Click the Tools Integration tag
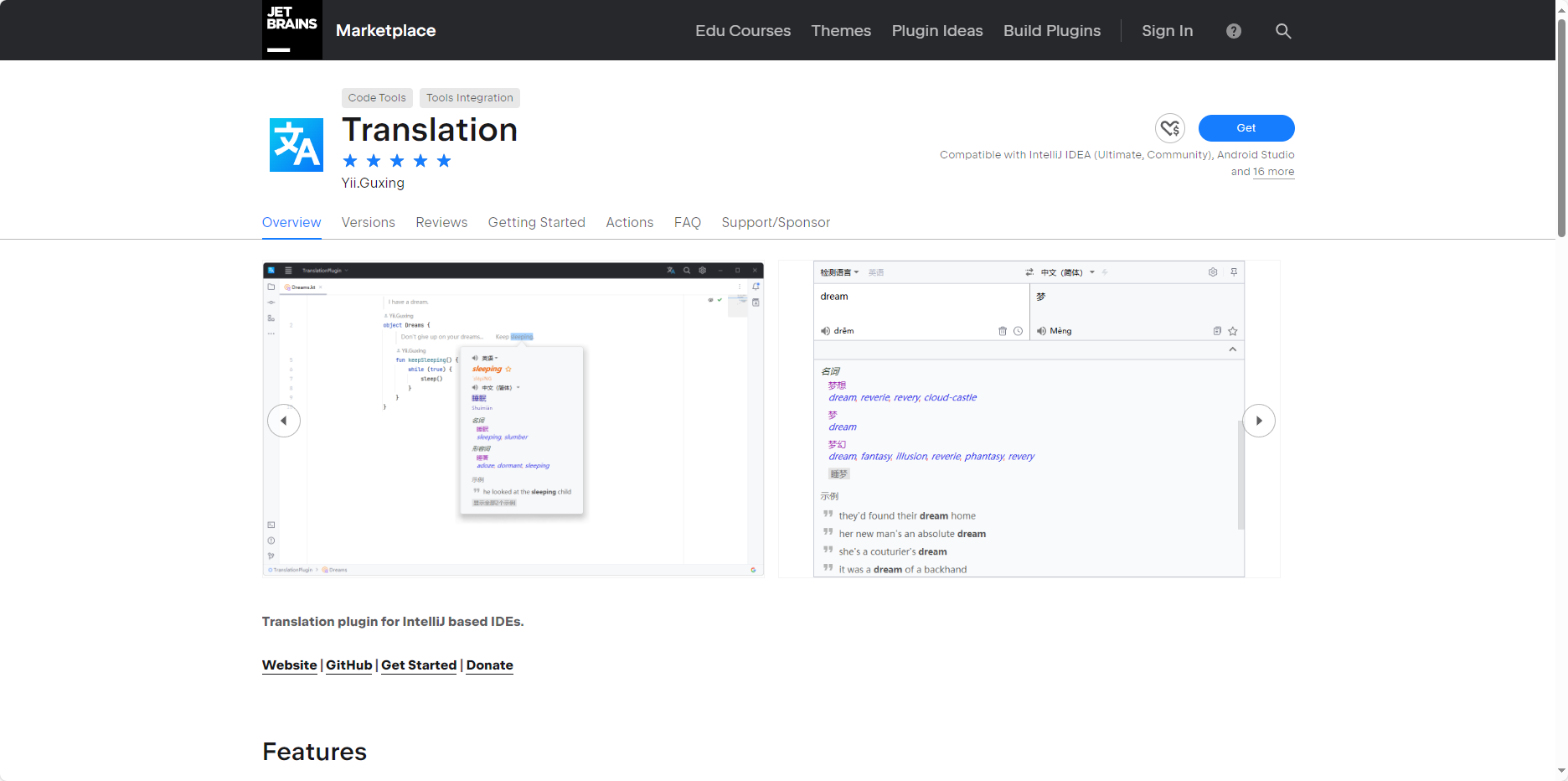 [470, 98]
